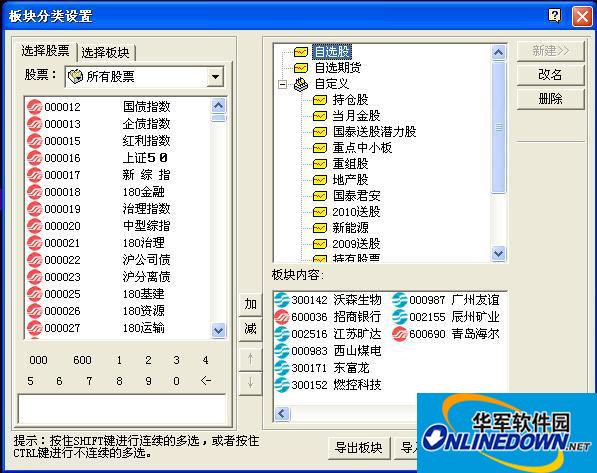Select 000023 沪分离债 row text
The height and width of the screenshot is (473, 597).
[107, 277]
